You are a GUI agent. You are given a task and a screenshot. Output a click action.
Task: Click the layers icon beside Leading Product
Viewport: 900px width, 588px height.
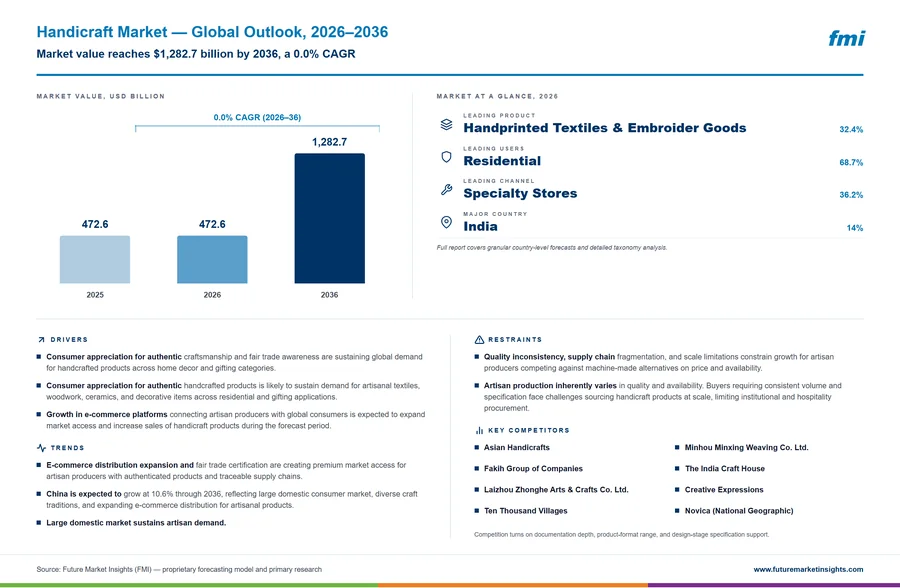click(x=447, y=124)
